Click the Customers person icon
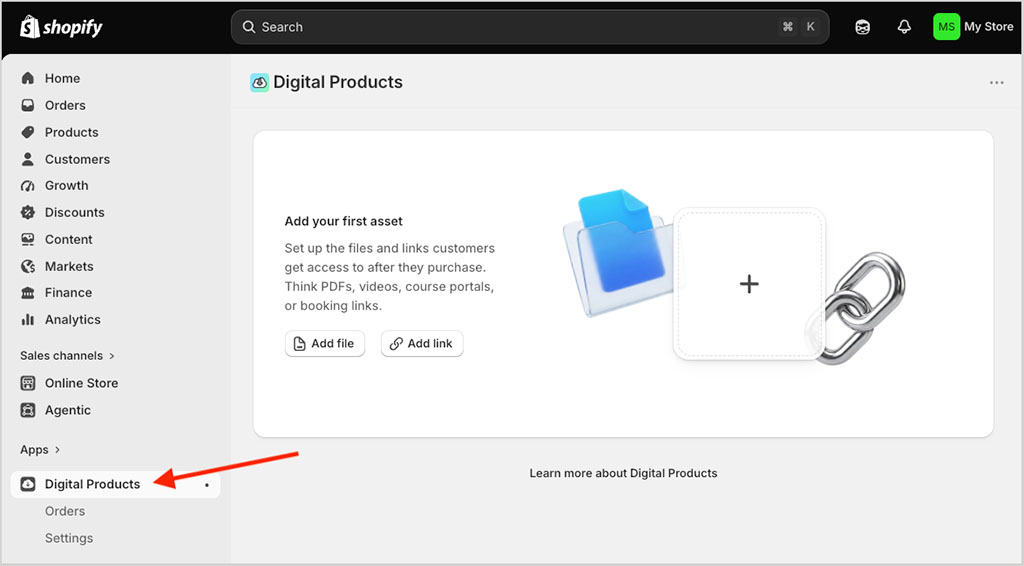Viewport: 1024px width, 566px height. coord(27,159)
